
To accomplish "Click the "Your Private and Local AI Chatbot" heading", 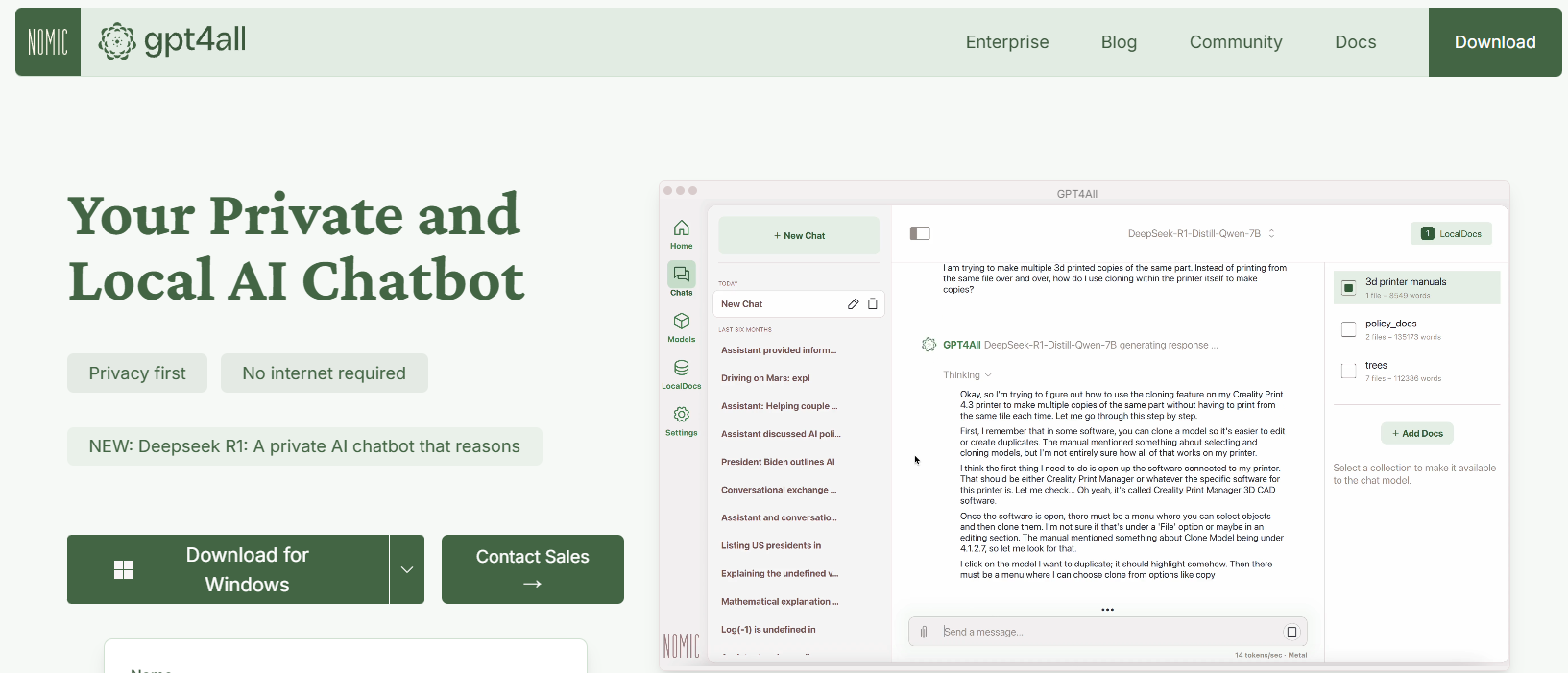I will [297, 247].
